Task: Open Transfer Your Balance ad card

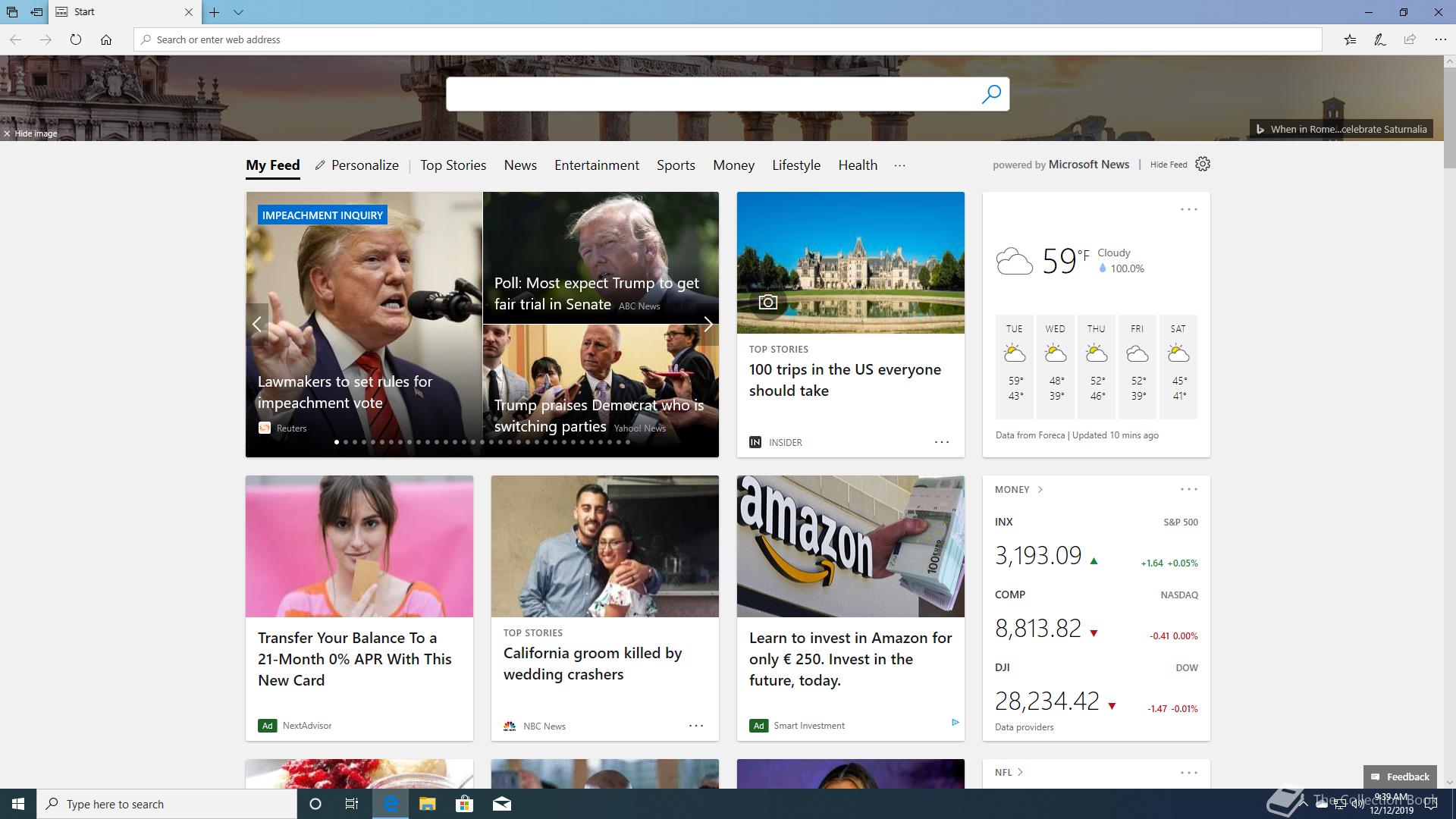Action: [354, 659]
